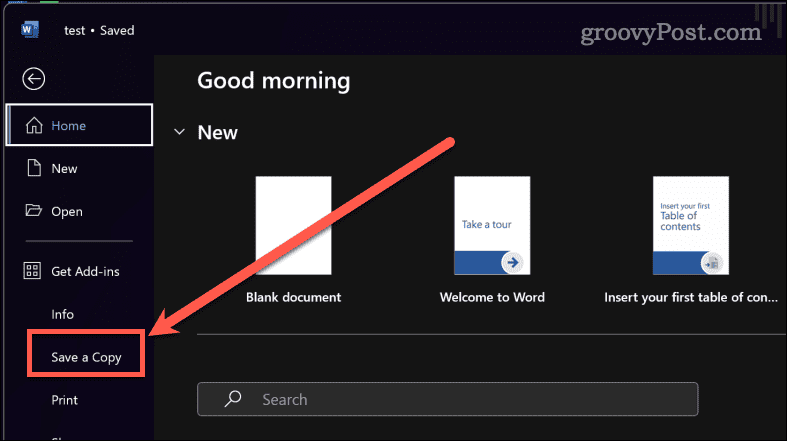This screenshot has width=787, height=441.
Task: Click the house icon beside Home
Action: [x=34, y=125]
